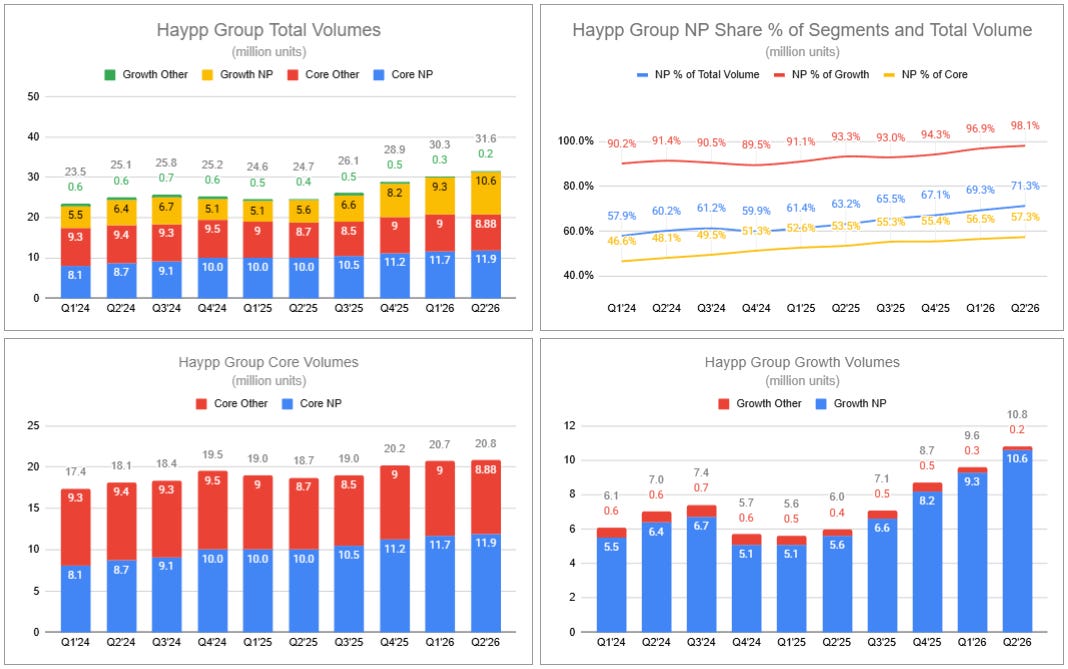
Task: Click the 'Q1'24' axis label in Growth Volumes chart
Action: tap(611, 642)
